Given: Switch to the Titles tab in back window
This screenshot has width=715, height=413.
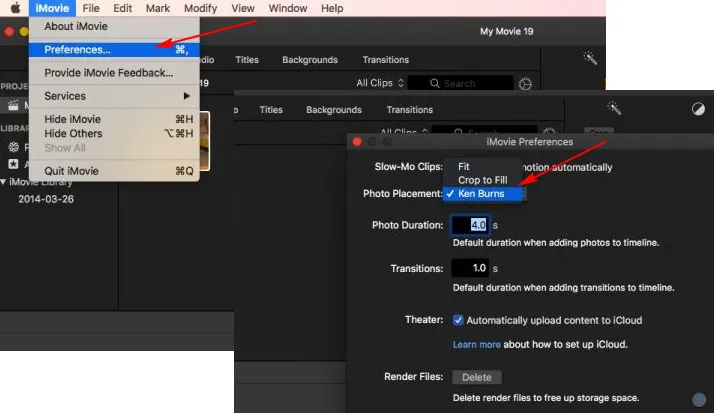Looking at the screenshot, I should pos(247,60).
